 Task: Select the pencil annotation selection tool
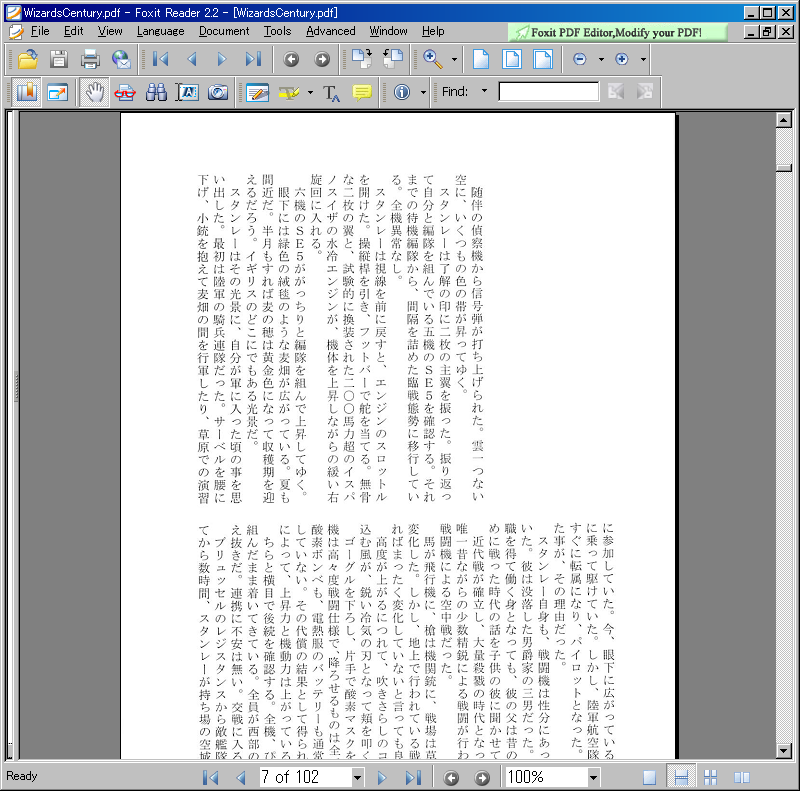257,92
